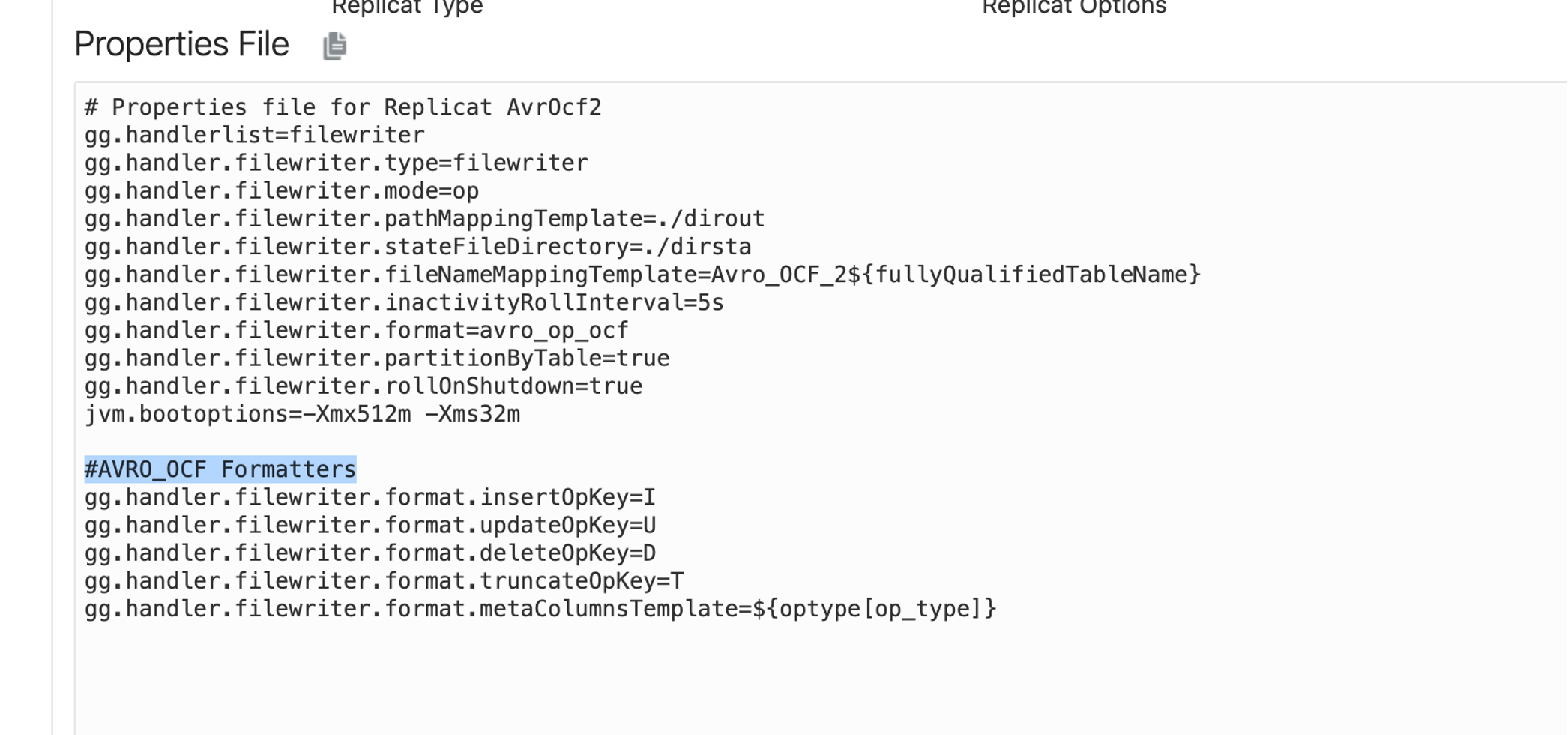Click the metaColumnsTemplate line

coord(540,608)
